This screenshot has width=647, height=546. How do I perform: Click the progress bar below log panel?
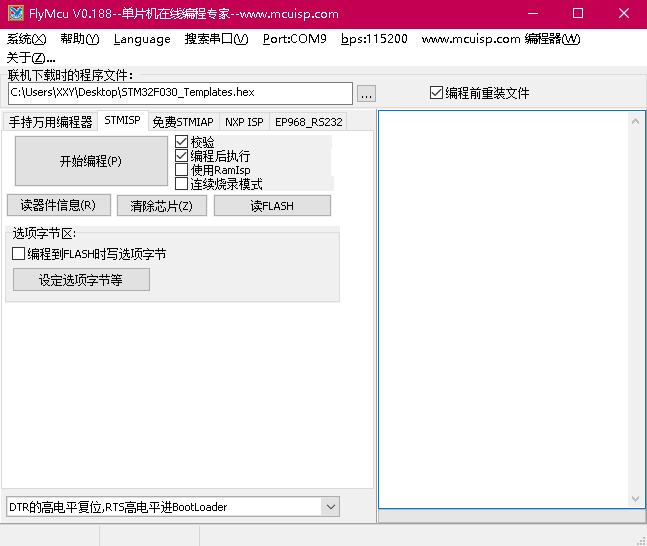point(512,516)
